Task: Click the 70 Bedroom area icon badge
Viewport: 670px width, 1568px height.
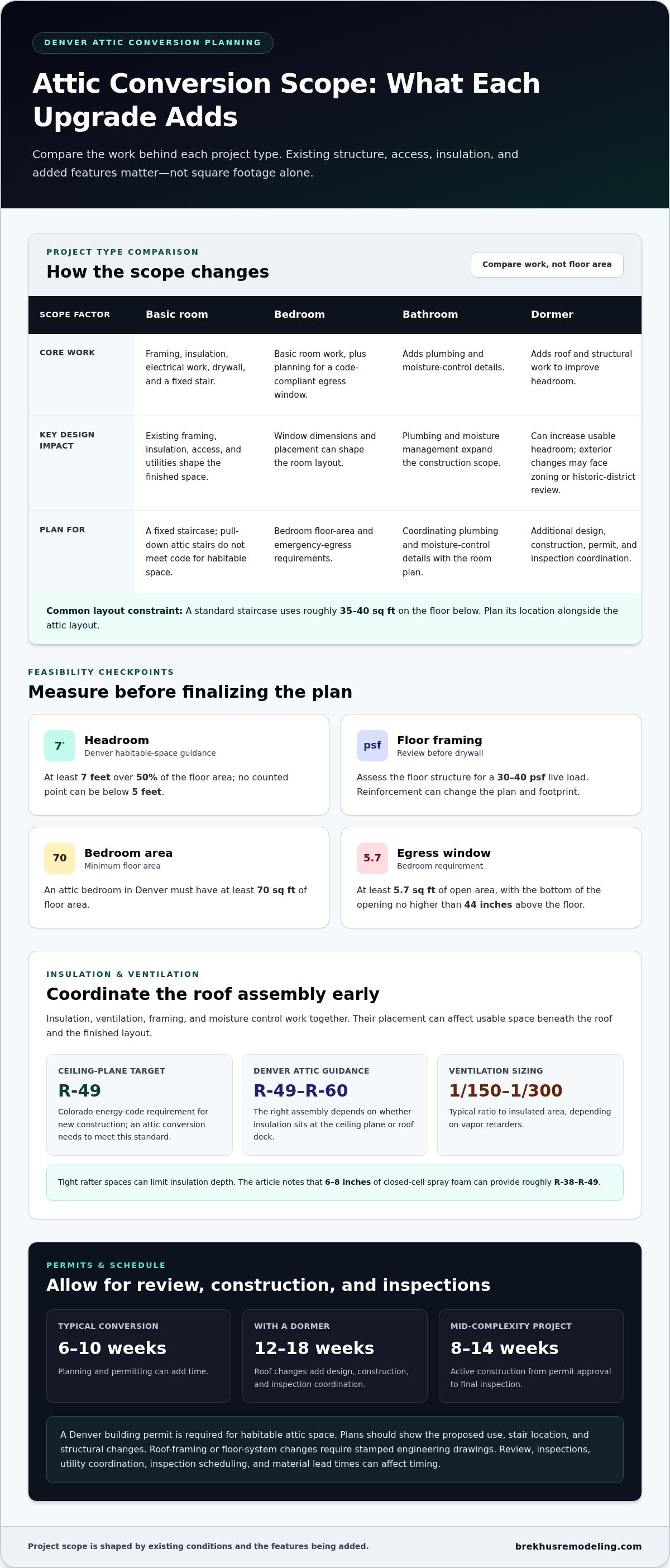Action: click(60, 858)
